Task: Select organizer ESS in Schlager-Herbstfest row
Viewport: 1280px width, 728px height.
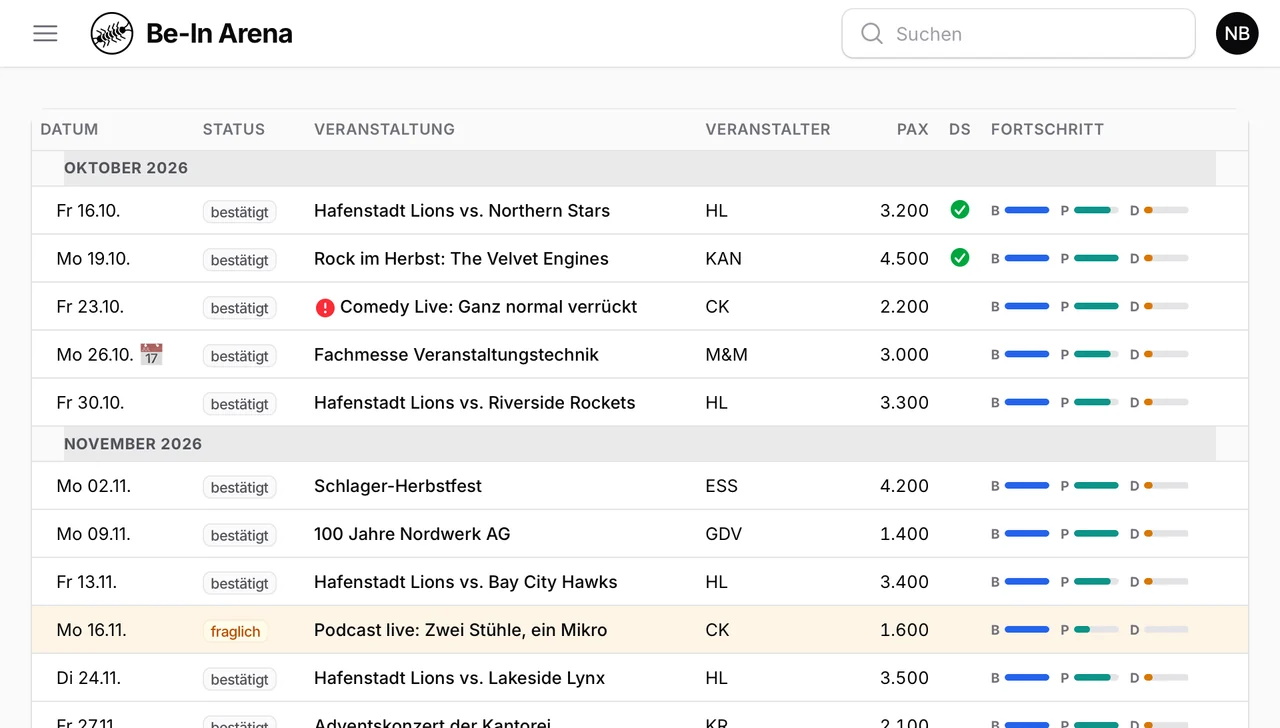Action: [721, 486]
